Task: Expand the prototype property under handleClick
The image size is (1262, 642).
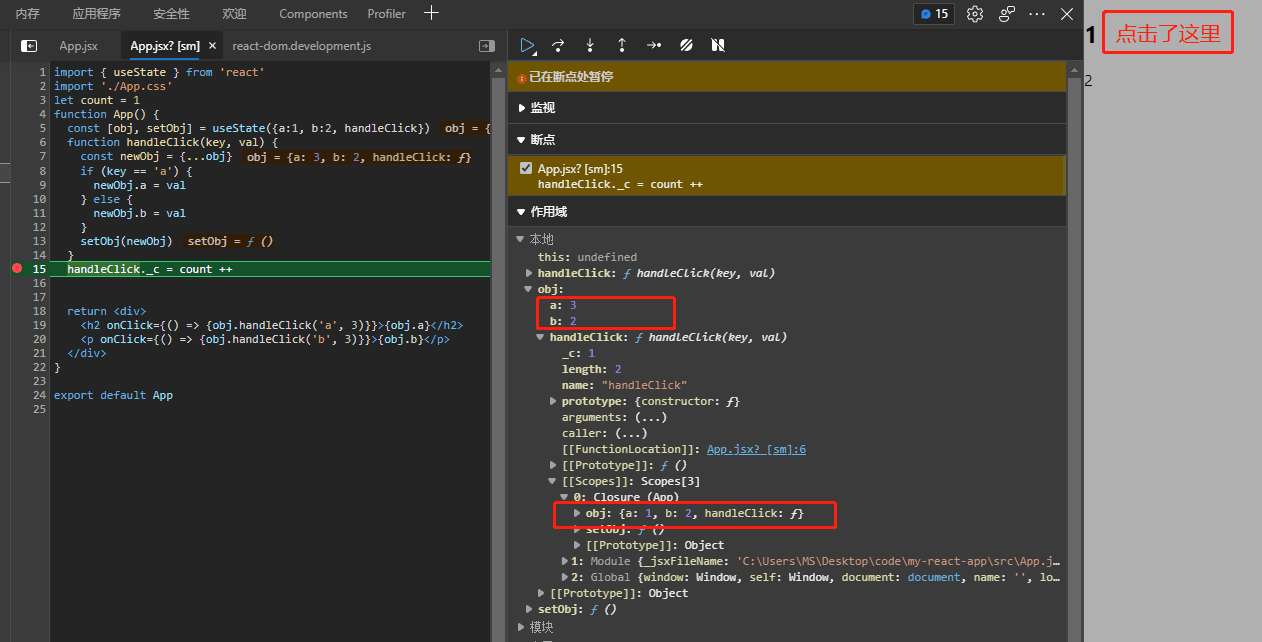Action: (553, 400)
